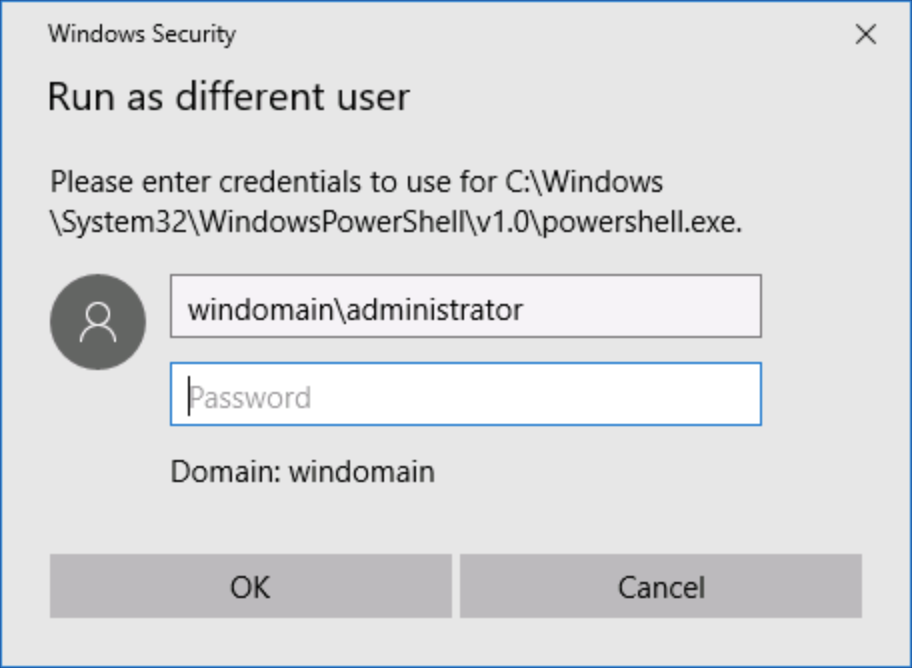Click the Domain: windomain label
Screen dimensions: 912x668
pos(302,471)
